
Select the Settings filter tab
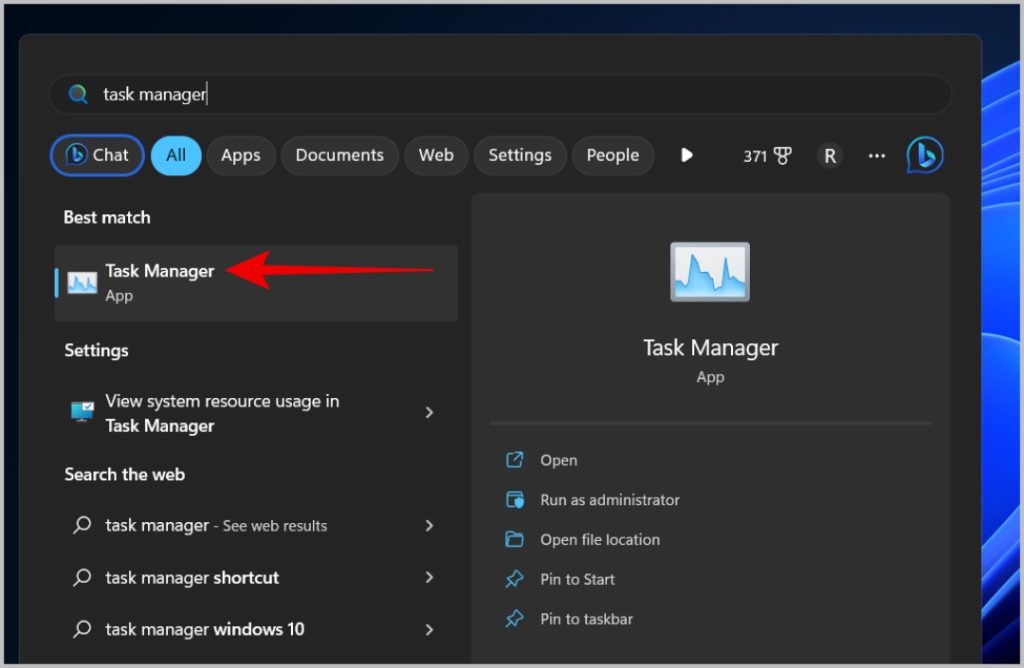pyautogui.click(x=519, y=155)
